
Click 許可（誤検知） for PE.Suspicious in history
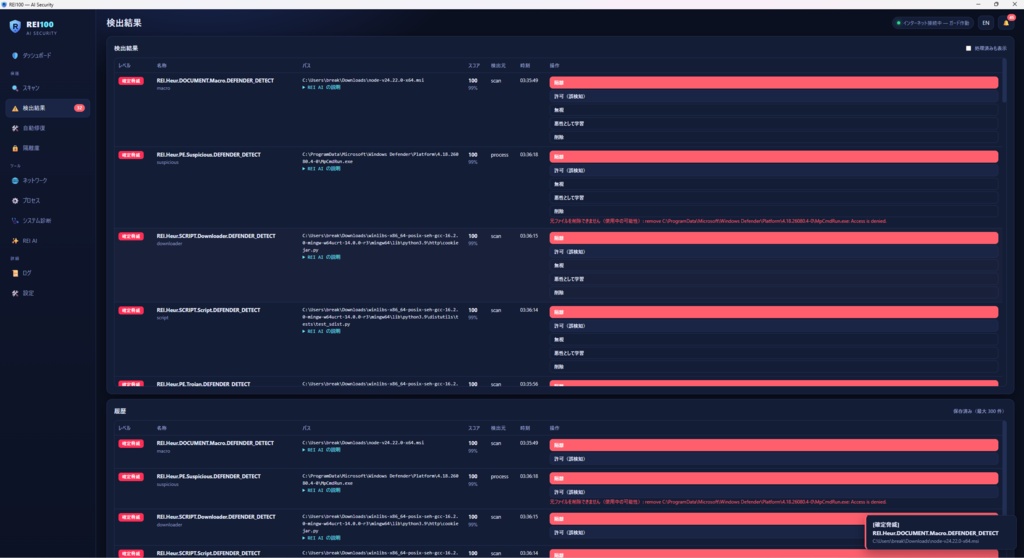coord(773,492)
